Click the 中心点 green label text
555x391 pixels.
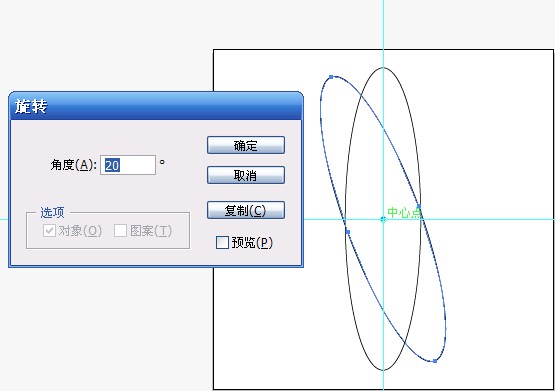coord(405,212)
